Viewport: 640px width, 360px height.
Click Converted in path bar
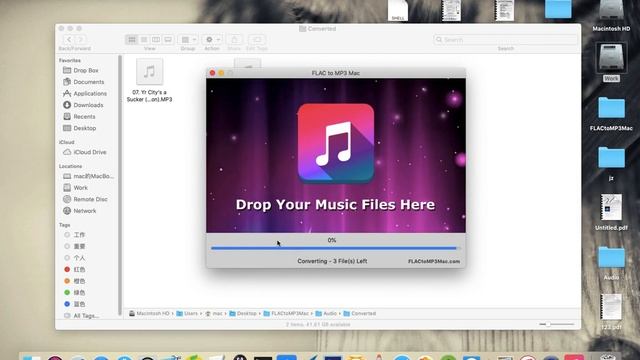pyautogui.click(x=360, y=313)
